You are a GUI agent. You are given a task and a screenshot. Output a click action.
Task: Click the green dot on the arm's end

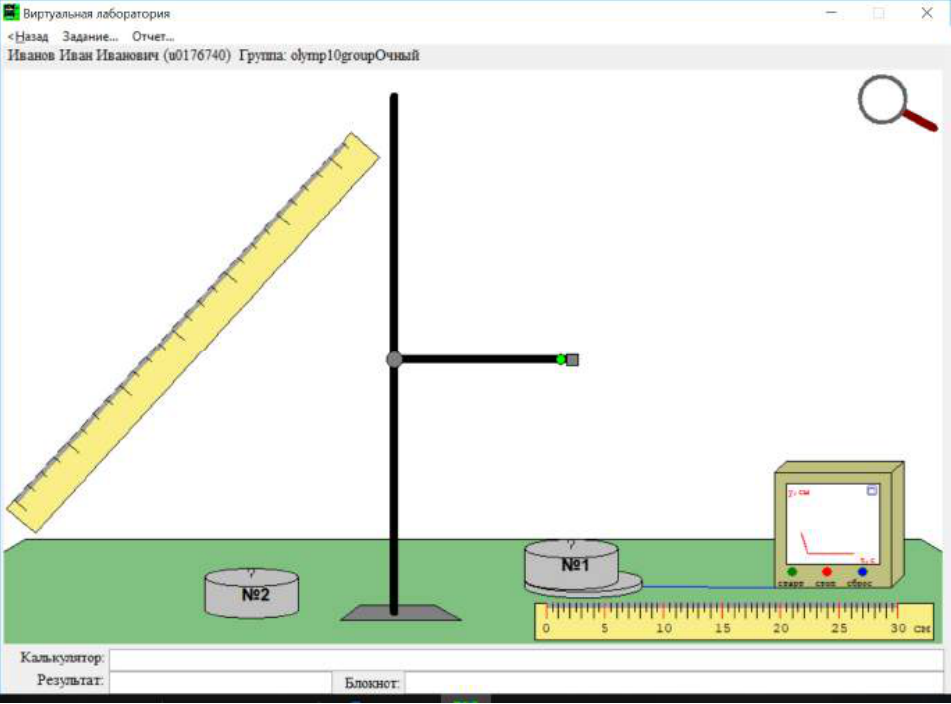point(560,360)
